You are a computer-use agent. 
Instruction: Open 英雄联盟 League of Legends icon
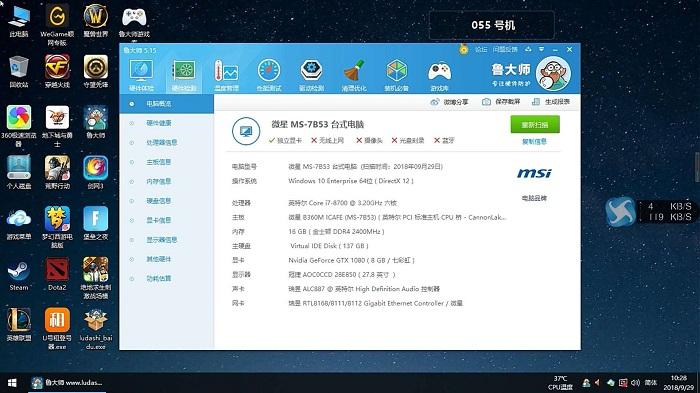tap(19, 325)
